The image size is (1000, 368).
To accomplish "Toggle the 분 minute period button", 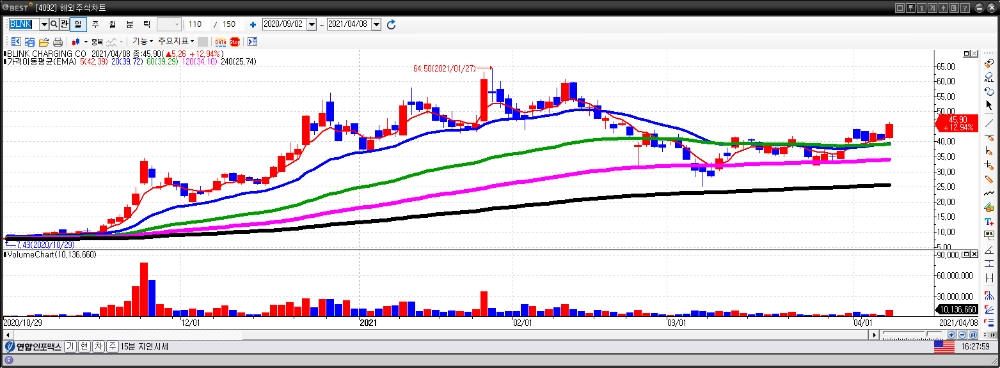I will point(129,24).
